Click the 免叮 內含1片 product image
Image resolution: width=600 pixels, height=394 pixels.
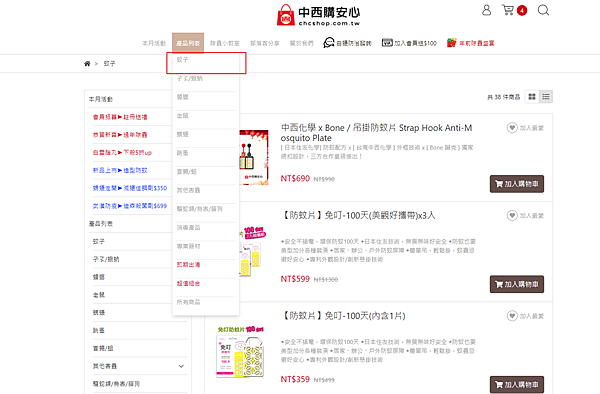pyautogui.click(x=240, y=351)
